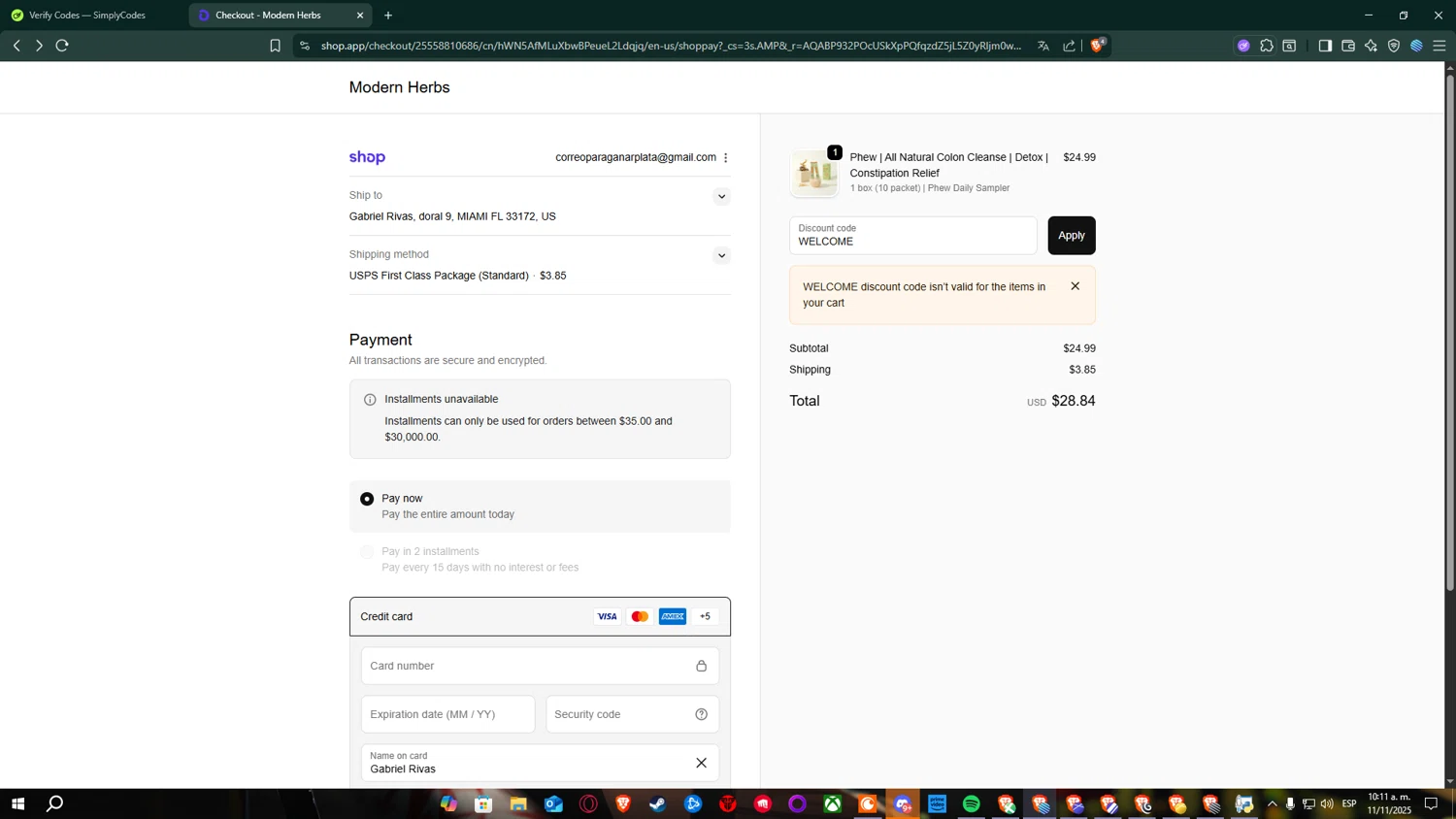This screenshot has height=819, width=1456.
Task: Open the Brave Wallet icon
Action: coord(1348,46)
